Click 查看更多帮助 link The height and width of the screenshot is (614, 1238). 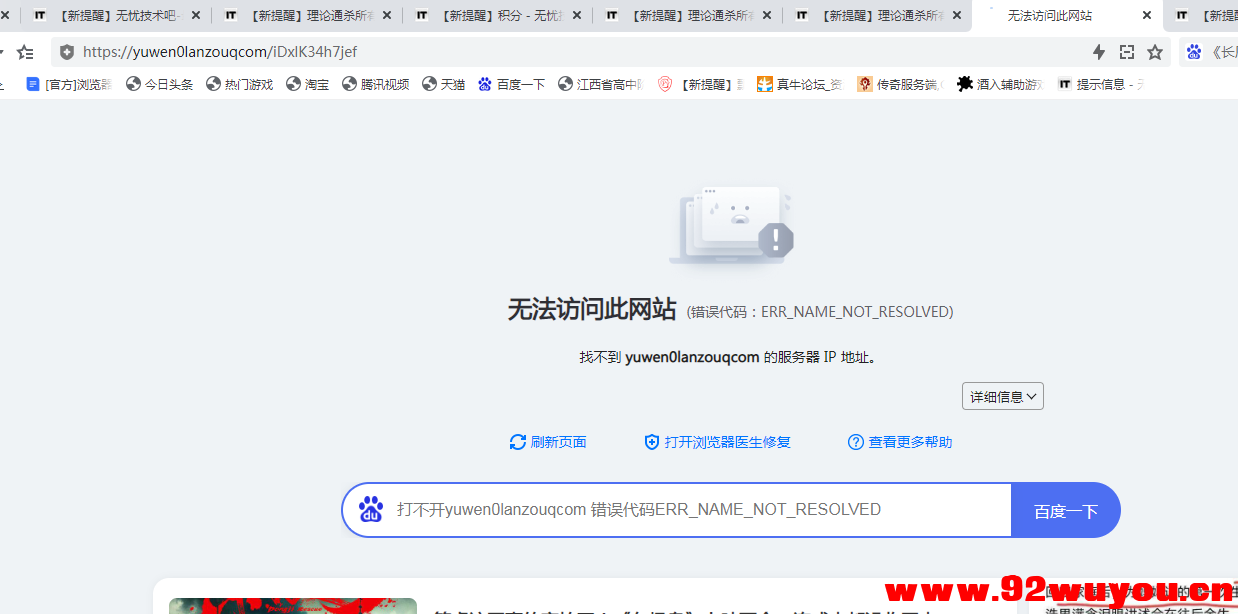(899, 441)
